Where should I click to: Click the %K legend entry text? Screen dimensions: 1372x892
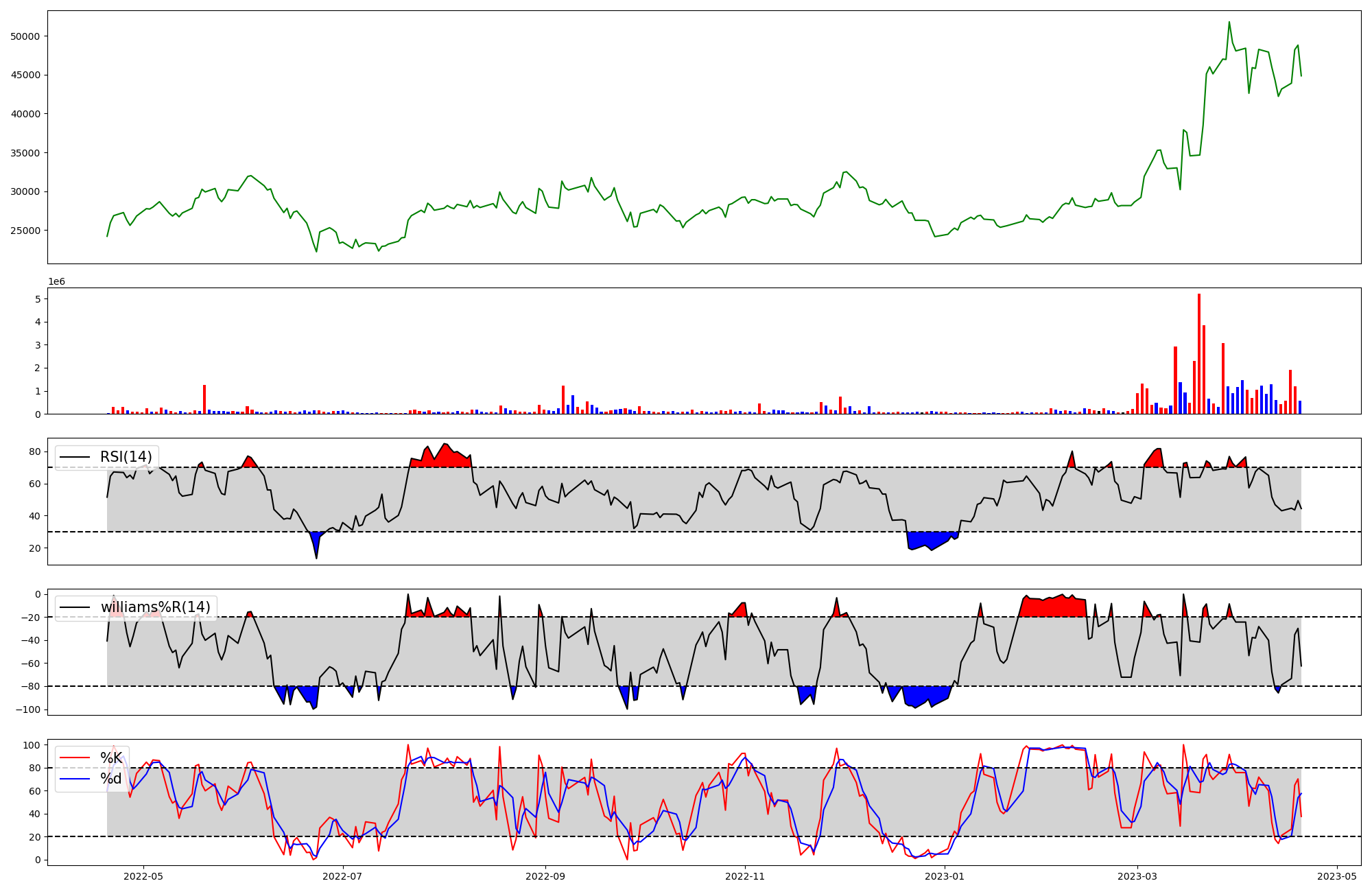click(111, 758)
